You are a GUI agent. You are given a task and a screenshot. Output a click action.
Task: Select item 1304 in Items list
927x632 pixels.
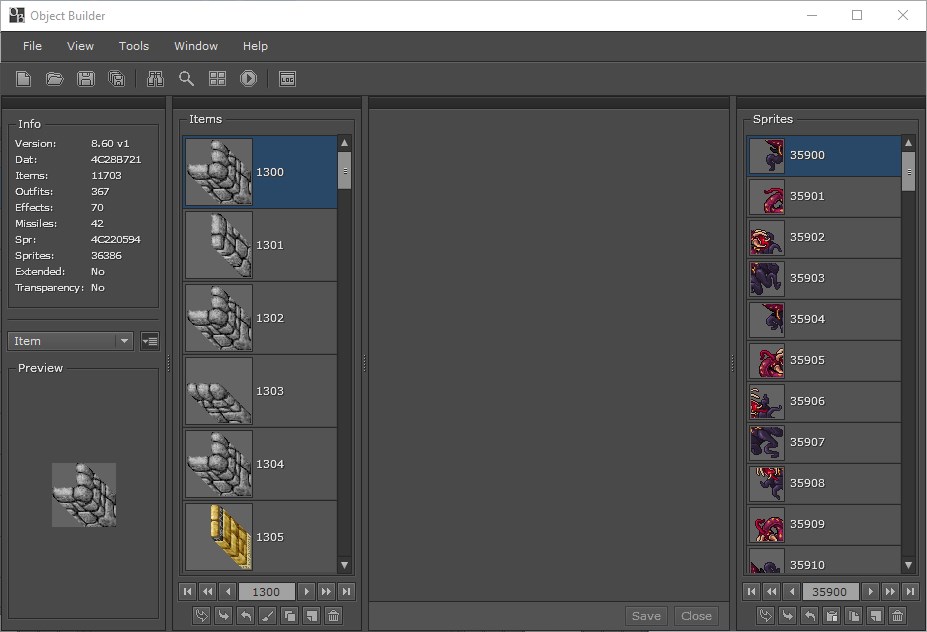tap(260, 464)
